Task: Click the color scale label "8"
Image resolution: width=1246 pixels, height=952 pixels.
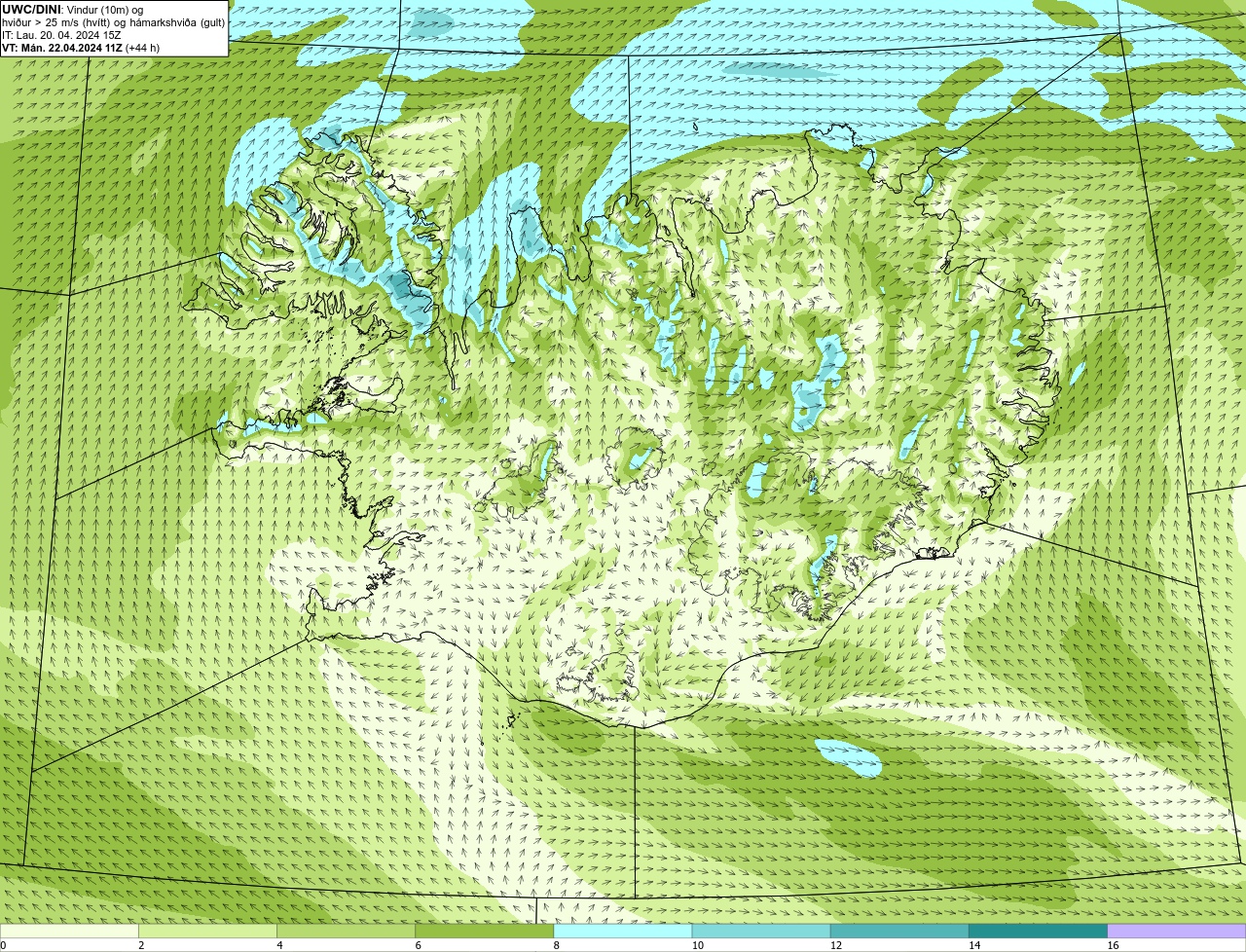Action: pyautogui.click(x=556, y=945)
